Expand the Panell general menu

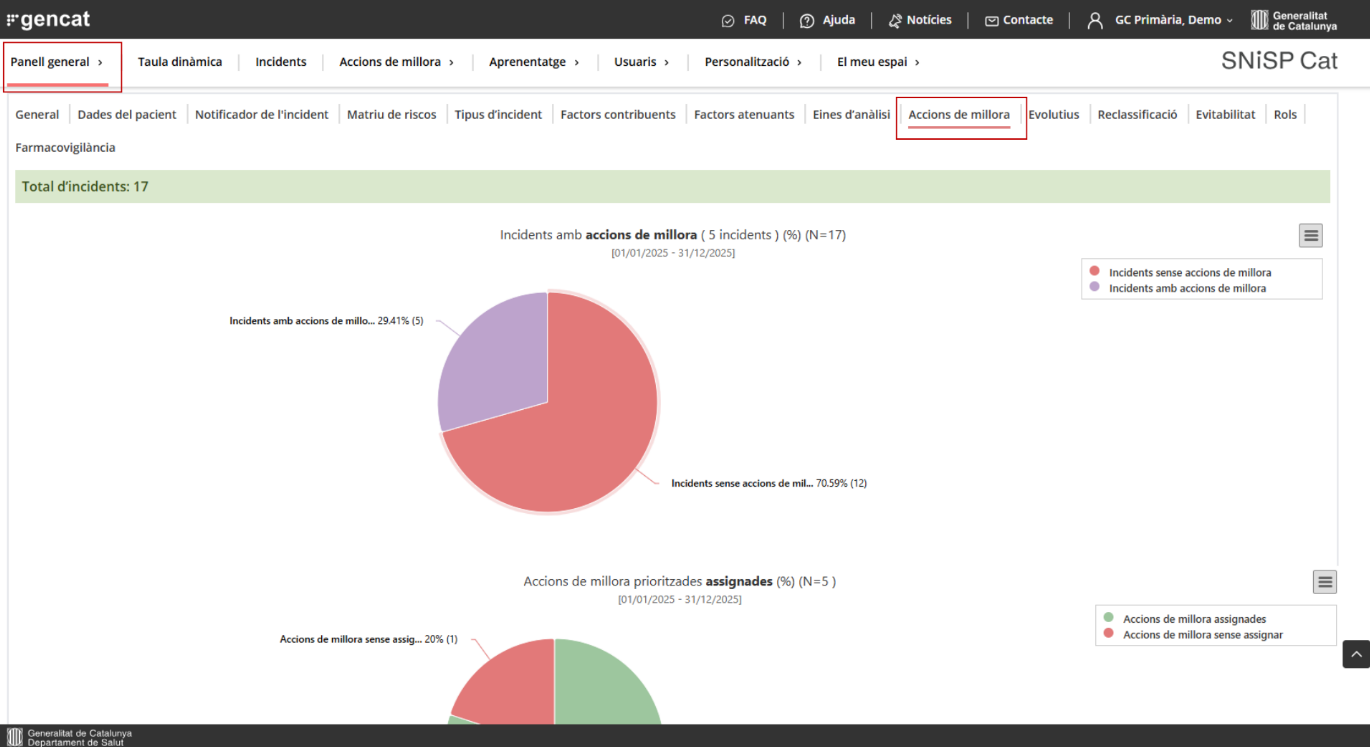[57, 62]
